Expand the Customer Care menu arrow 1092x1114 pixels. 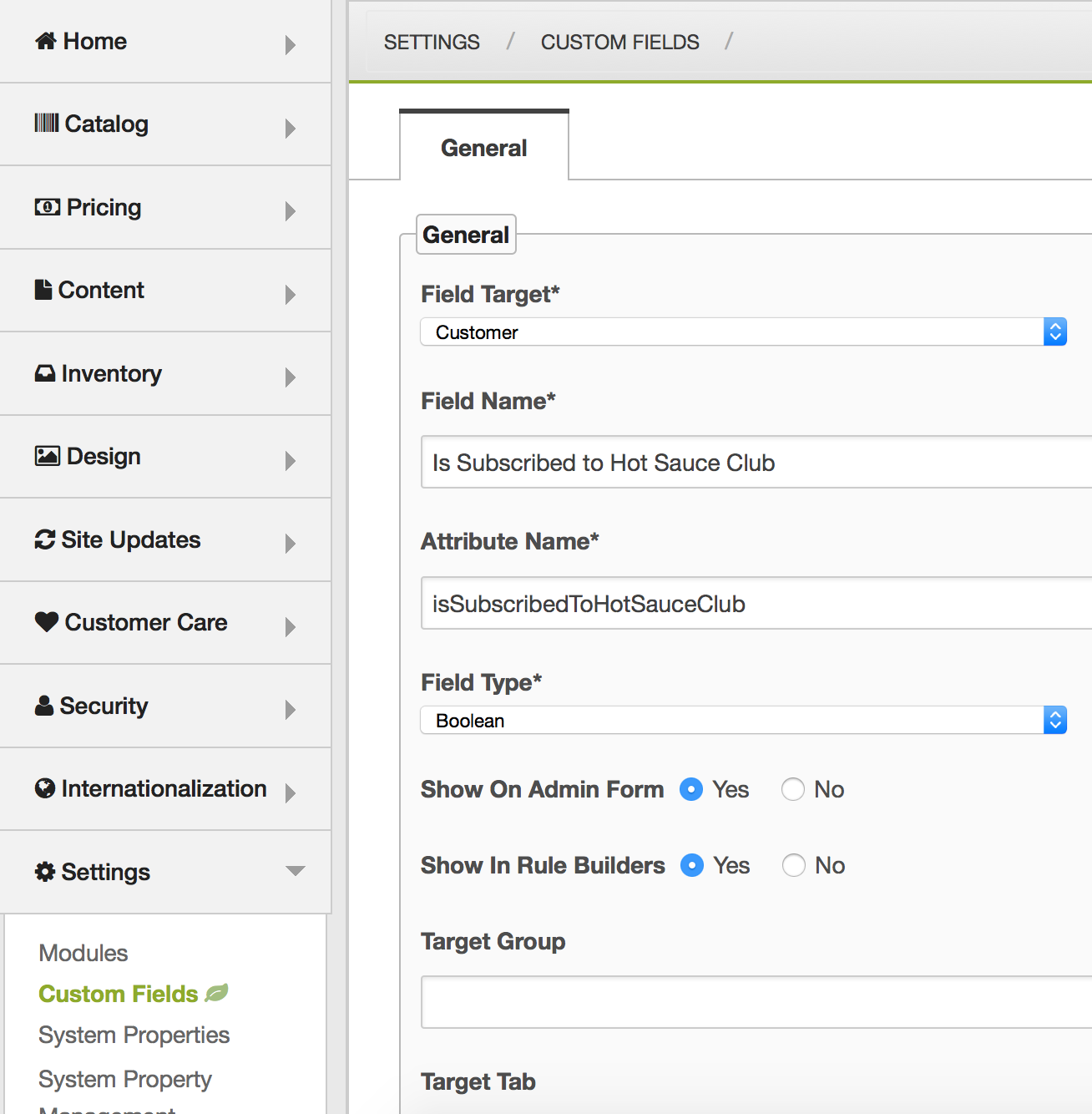(291, 626)
